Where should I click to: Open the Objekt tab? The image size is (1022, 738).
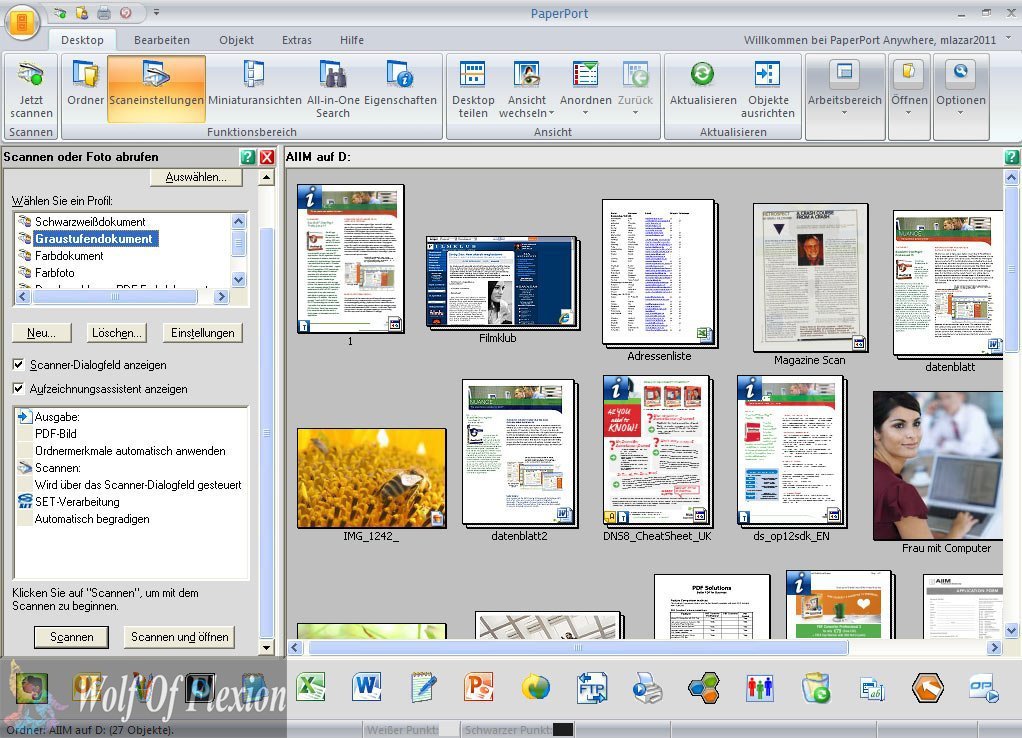tap(236, 40)
